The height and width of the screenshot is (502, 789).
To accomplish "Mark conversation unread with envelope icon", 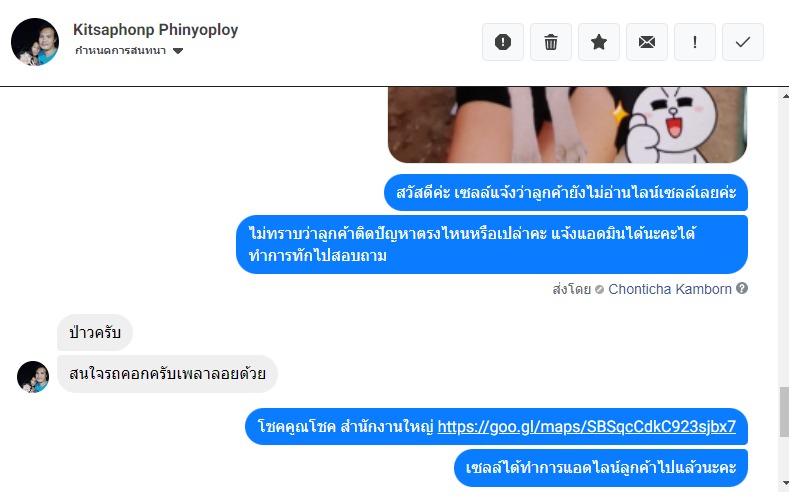I will pyautogui.click(x=647, y=42).
